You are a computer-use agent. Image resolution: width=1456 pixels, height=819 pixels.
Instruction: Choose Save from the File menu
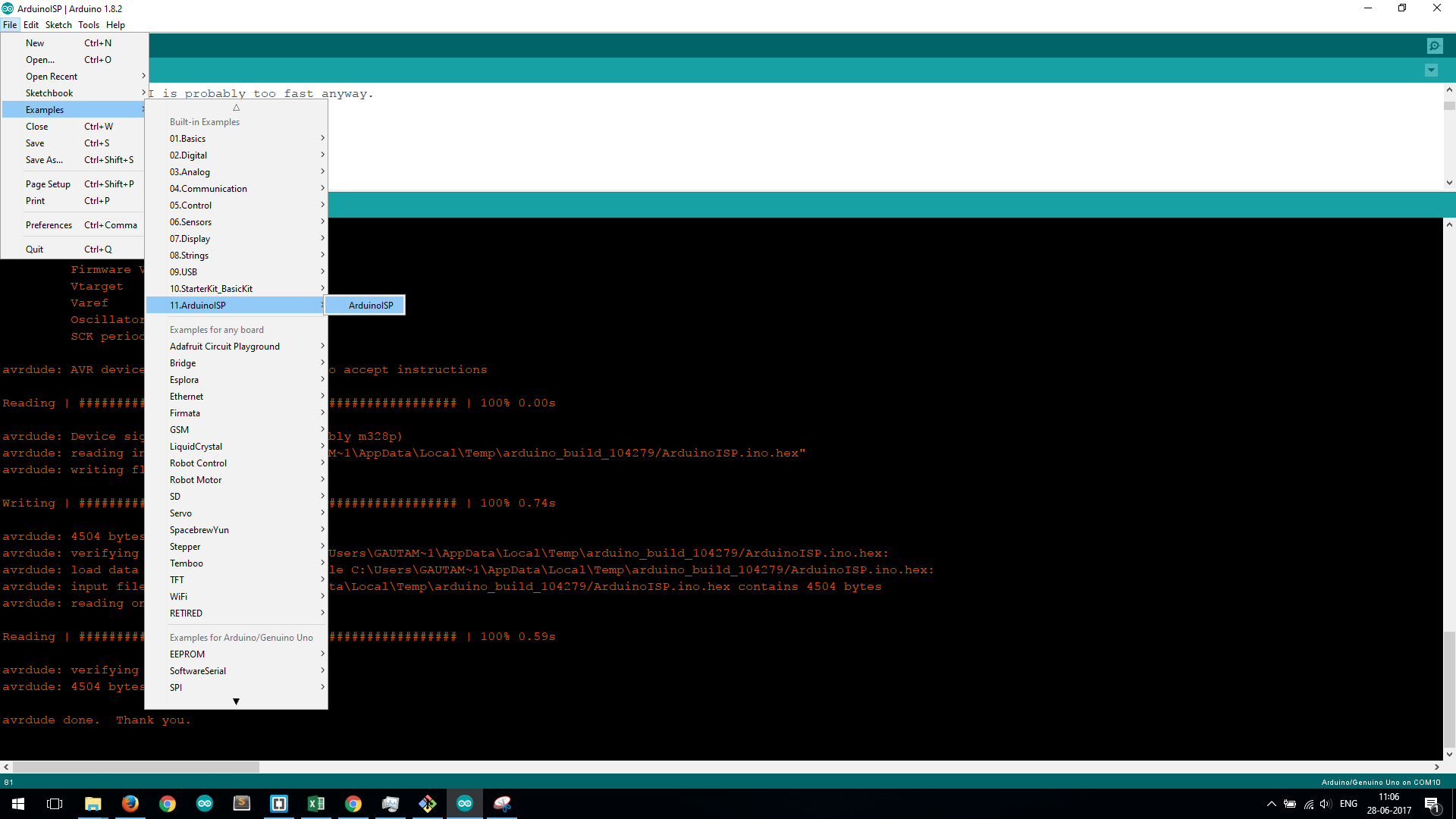click(74, 143)
